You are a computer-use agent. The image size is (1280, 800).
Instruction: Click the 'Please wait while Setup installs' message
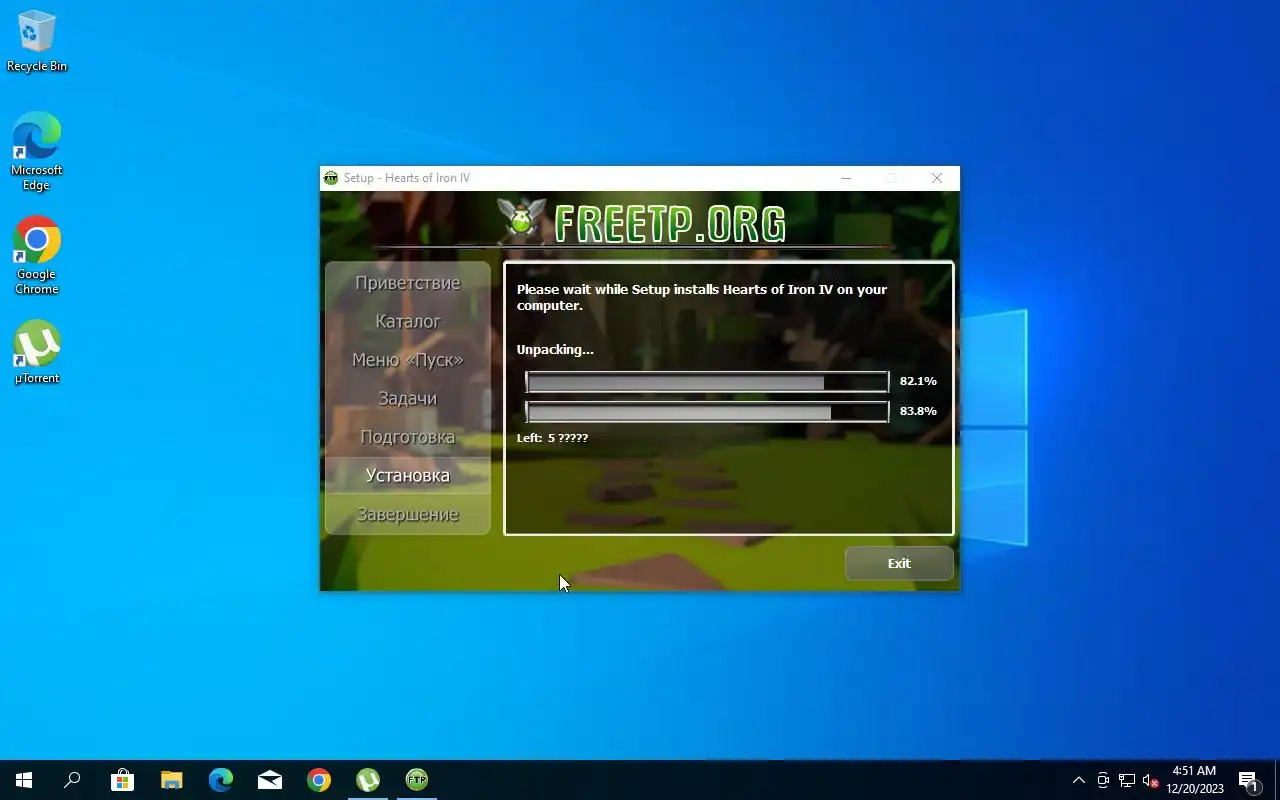coord(702,297)
